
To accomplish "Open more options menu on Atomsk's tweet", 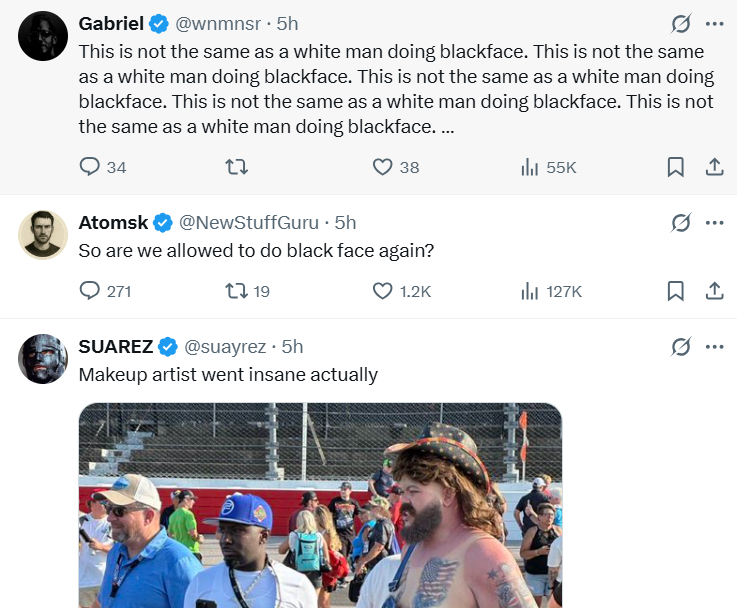I will pos(715,222).
